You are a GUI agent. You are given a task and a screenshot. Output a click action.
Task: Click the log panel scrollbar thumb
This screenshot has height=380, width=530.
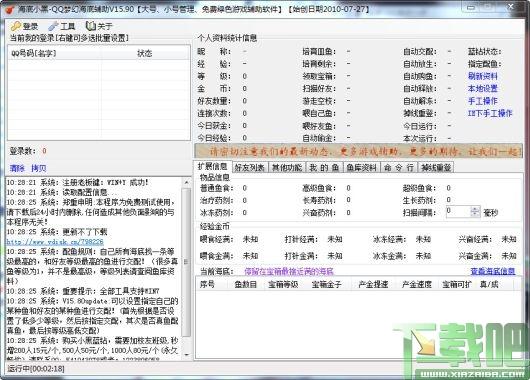point(186,262)
